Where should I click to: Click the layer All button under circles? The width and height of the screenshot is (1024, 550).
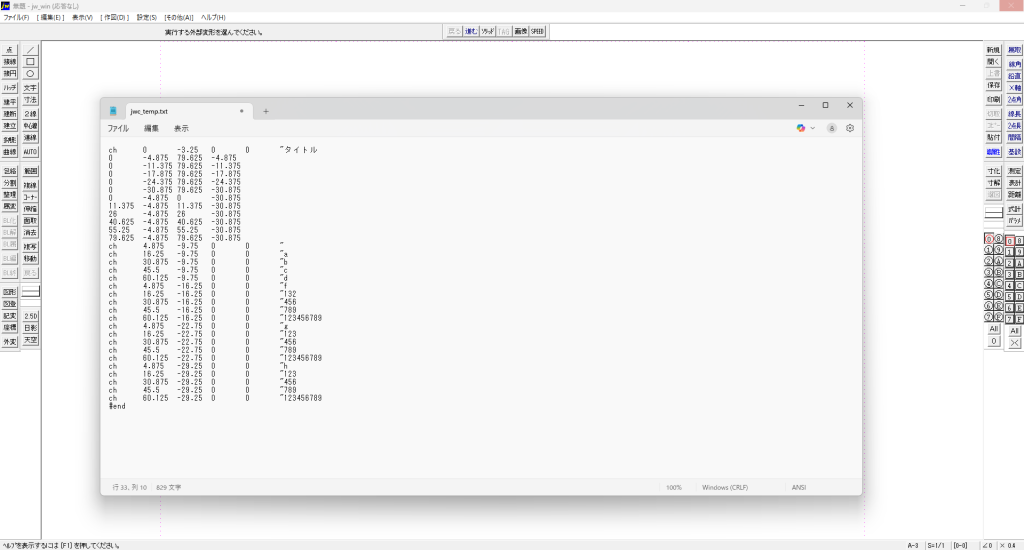[993, 329]
